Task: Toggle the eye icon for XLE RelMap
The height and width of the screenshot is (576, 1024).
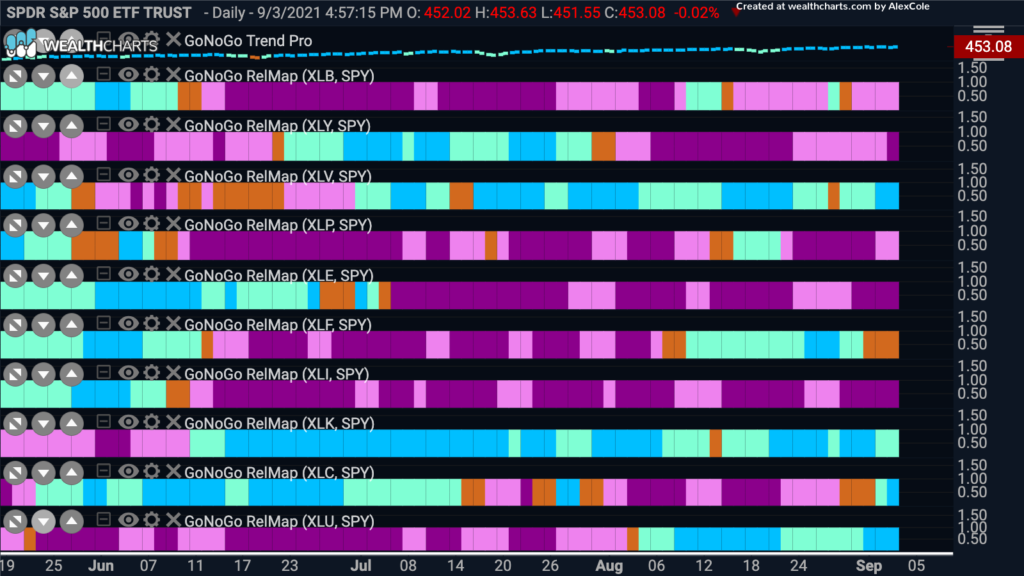Action: (128, 274)
